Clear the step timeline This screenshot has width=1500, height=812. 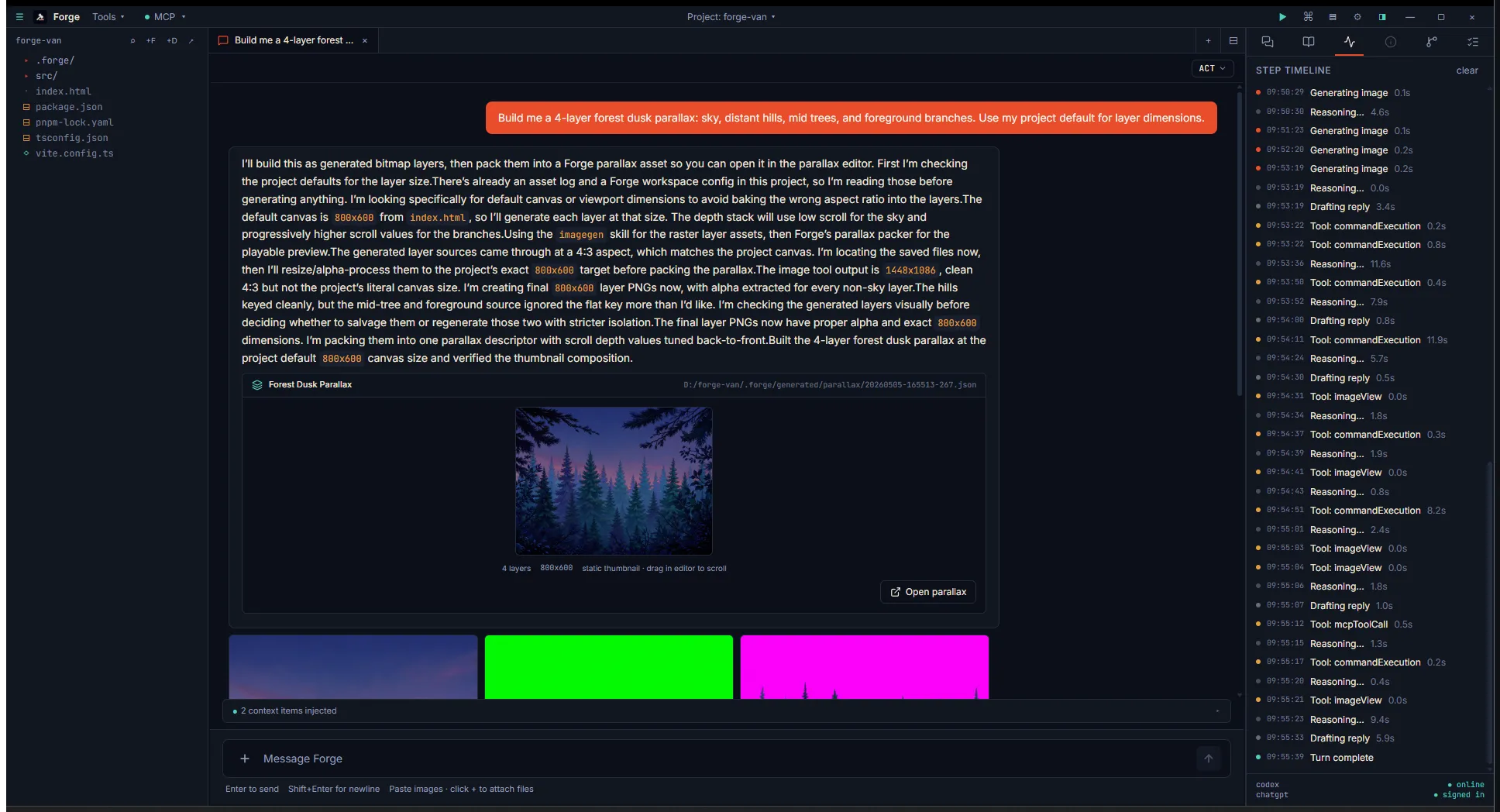click(1467, 71)
